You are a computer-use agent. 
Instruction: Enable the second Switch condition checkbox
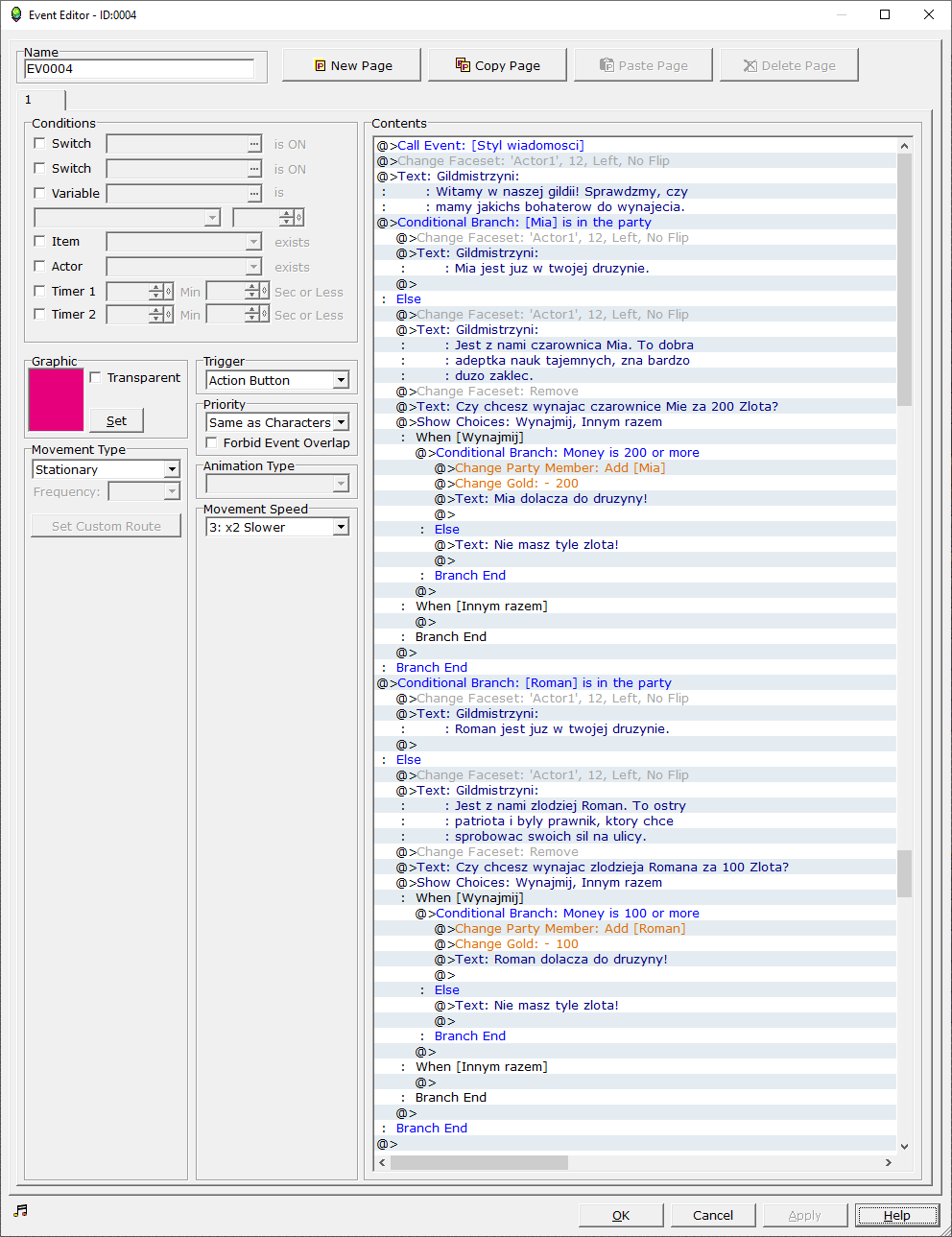[x=39, y=168]
